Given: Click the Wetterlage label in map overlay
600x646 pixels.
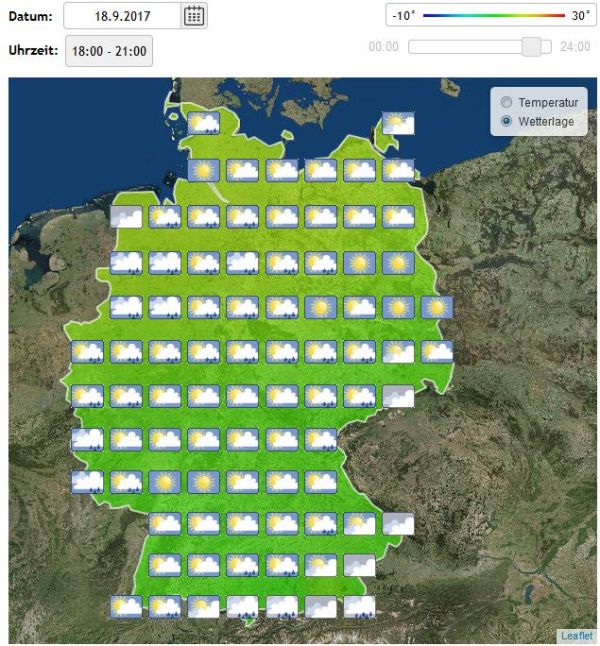Looking at the screenshot, I should click(x=546, y=120).
